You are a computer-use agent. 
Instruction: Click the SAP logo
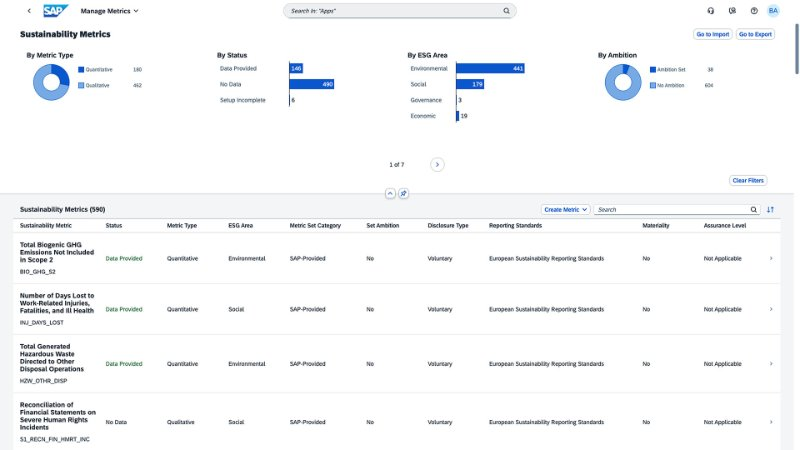pos(56,11)
